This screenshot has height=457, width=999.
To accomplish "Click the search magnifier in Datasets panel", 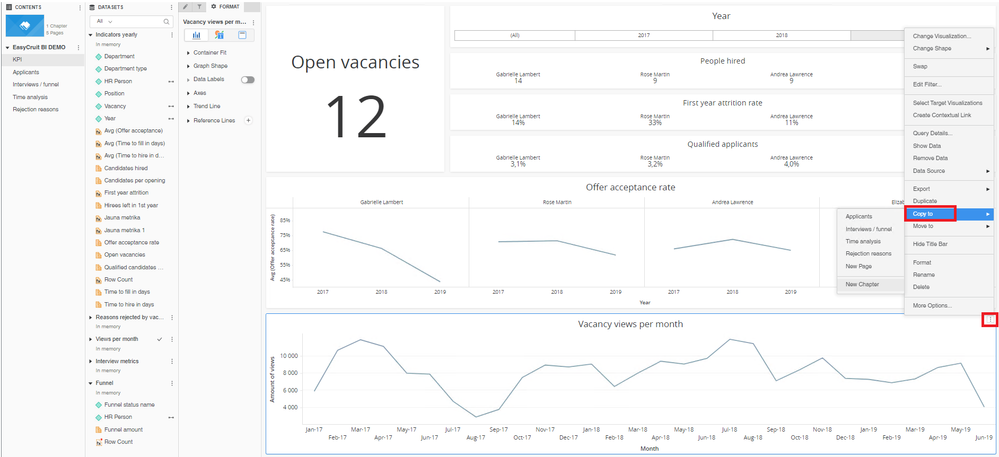I will (x=167, y=22).
